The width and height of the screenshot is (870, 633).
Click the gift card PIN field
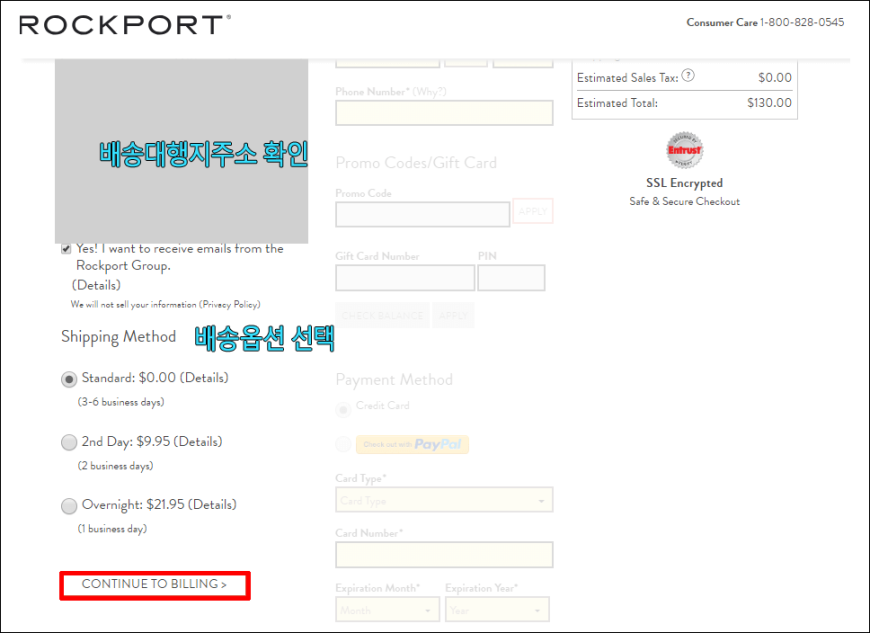point(511,278)
